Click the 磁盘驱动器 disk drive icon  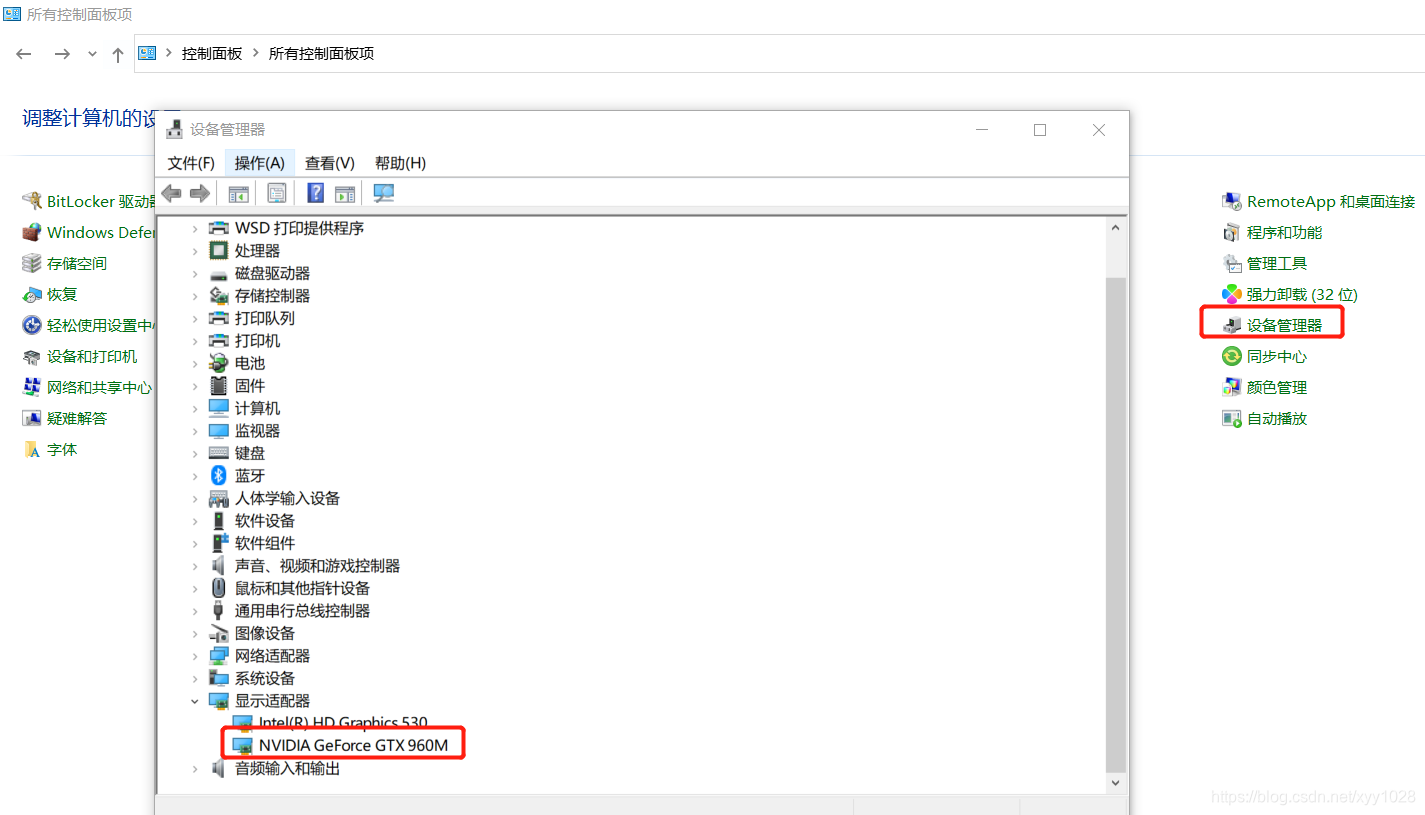pyautogui.click(x=218, y=274)
